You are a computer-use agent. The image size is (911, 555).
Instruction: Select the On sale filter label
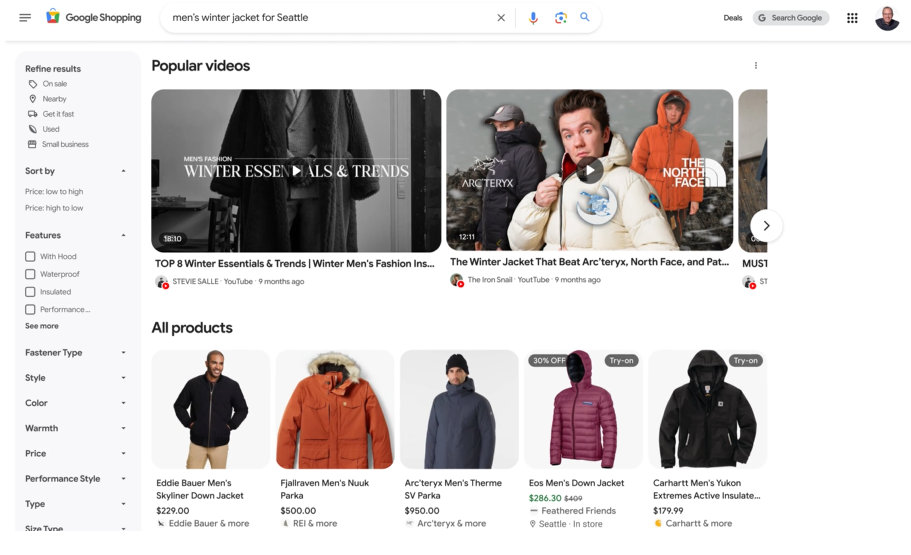(55, 84)
